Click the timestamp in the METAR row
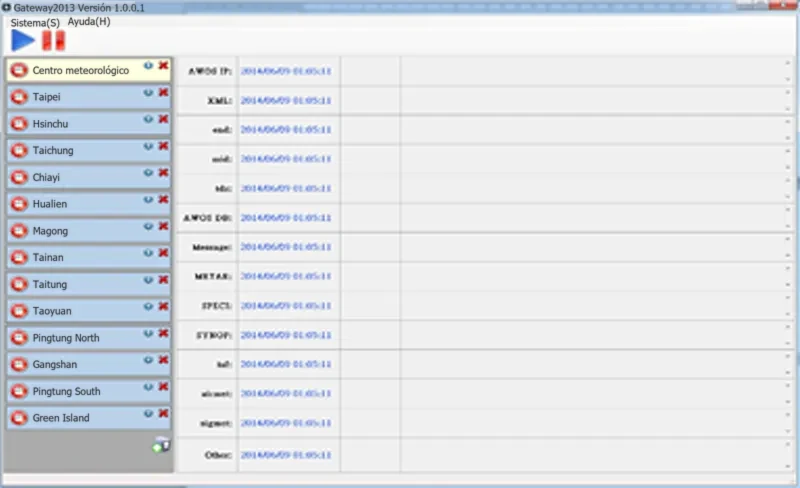 pyautogui.click(x=286, y=276)
